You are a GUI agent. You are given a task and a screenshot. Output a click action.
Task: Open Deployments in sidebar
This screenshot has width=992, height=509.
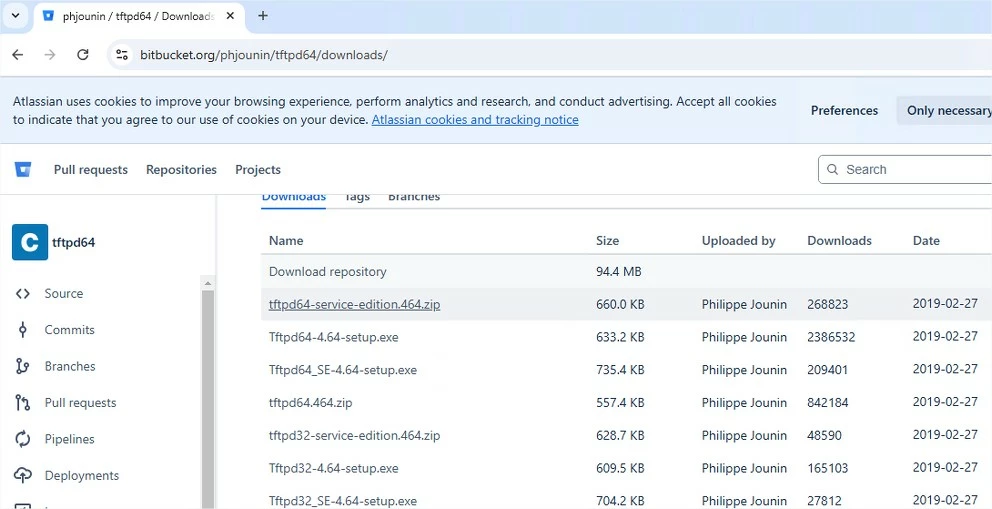(x=82, y=475)
